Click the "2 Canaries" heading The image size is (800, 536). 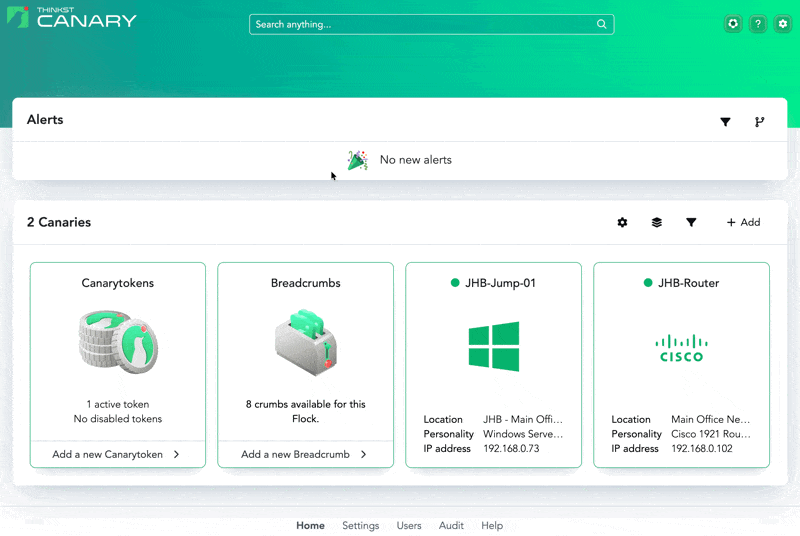point(59,222)
